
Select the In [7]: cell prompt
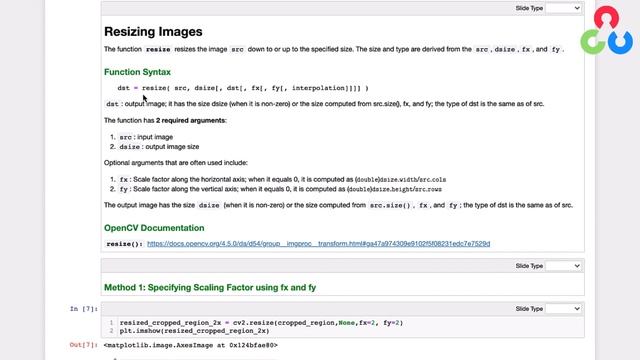(84, 309)
